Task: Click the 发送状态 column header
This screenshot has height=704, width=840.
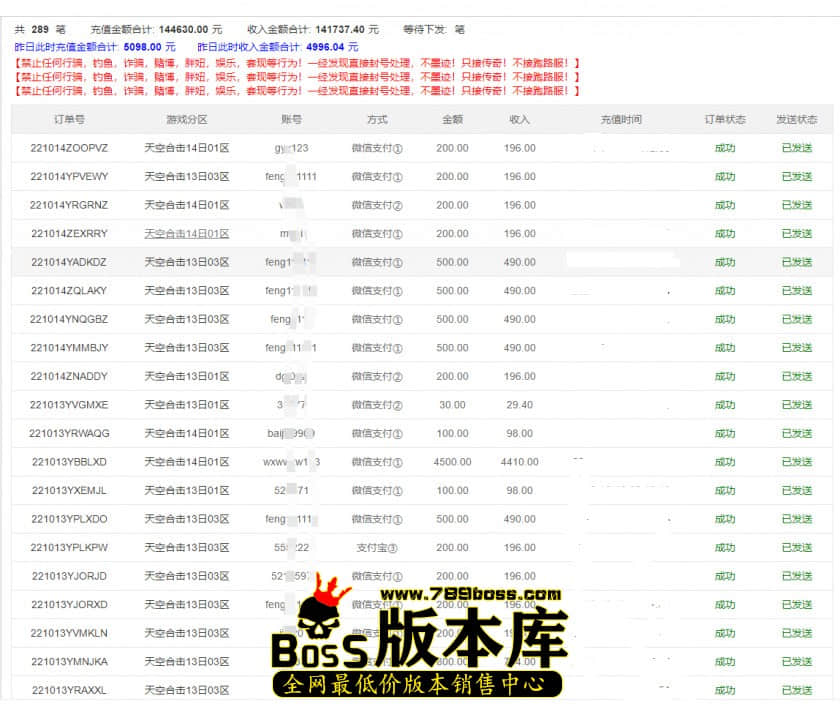Action: tap(796, 119)
